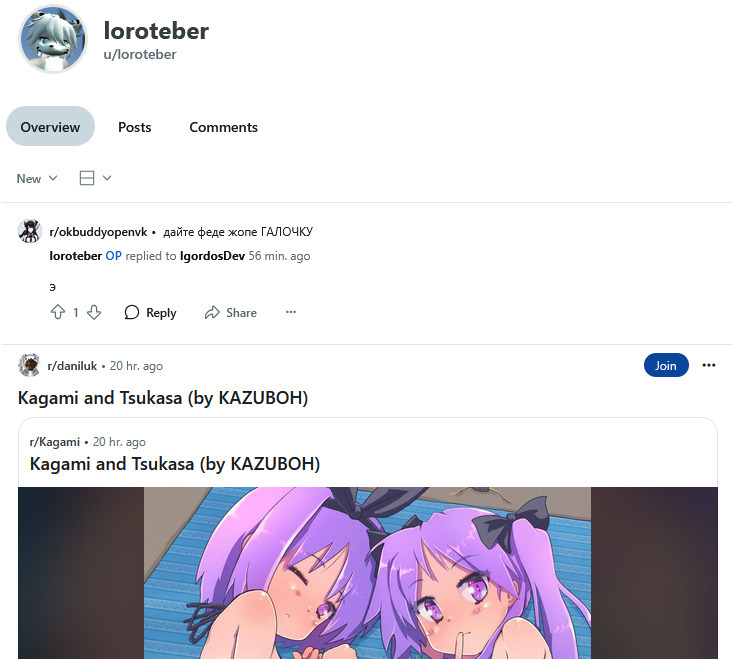Join the r/daniluk community
Viewport: 733px width, 659px height.
click(666, 365)
